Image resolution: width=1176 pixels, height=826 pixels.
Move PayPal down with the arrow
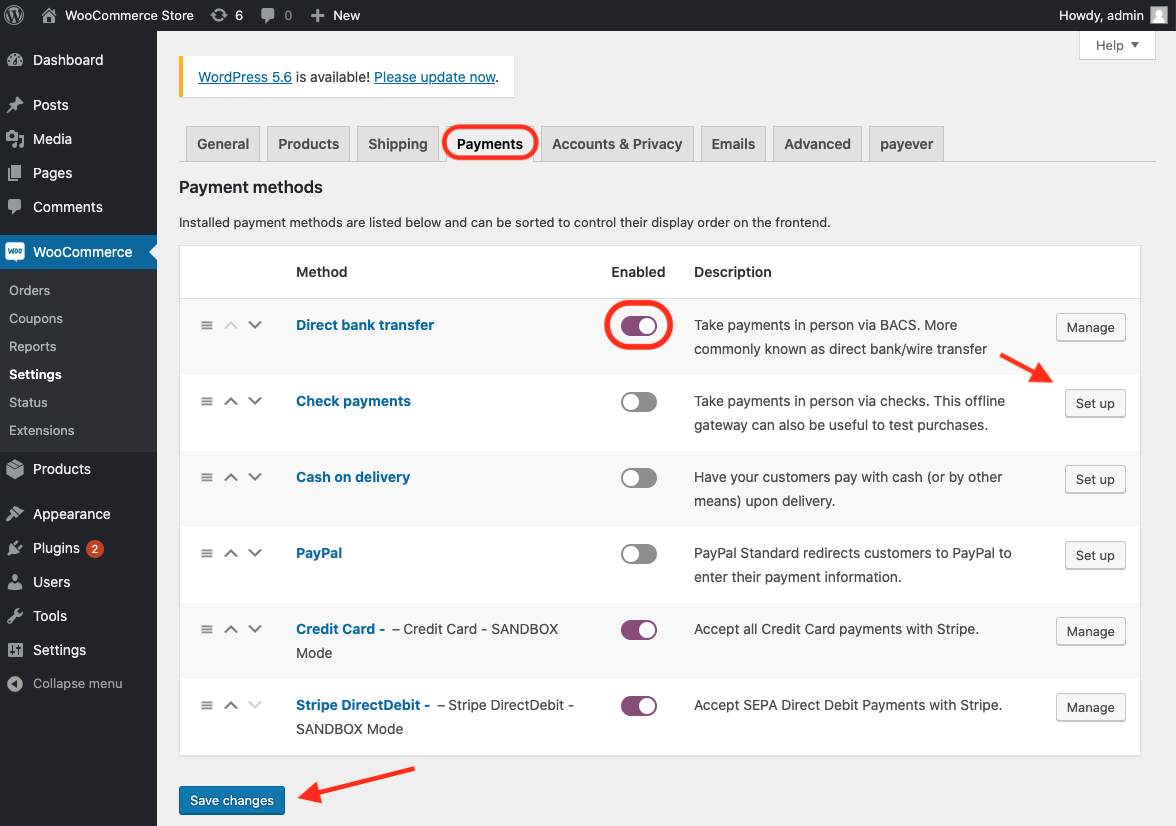255,553
